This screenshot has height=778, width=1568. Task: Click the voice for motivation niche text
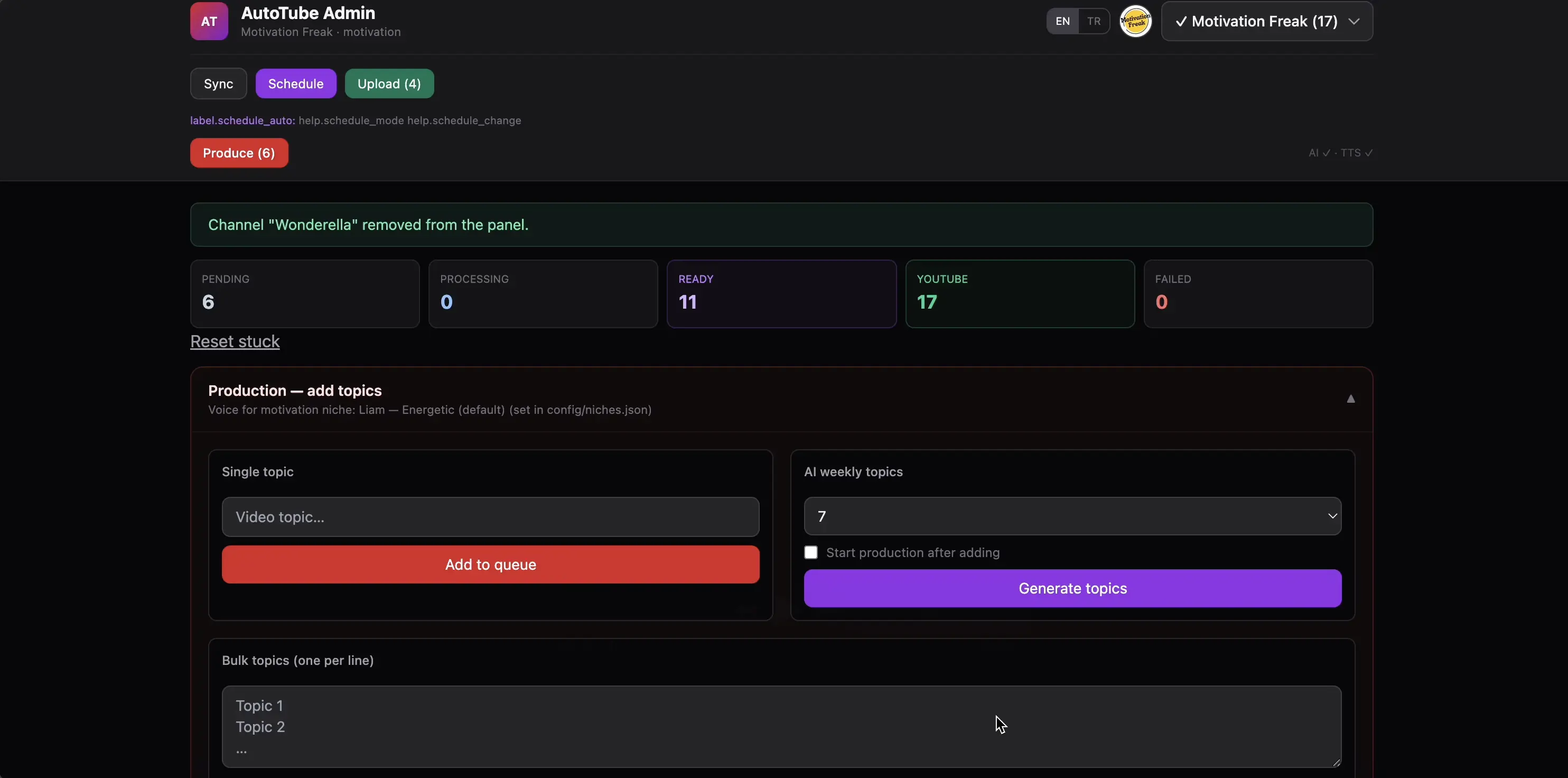[430, 410]
